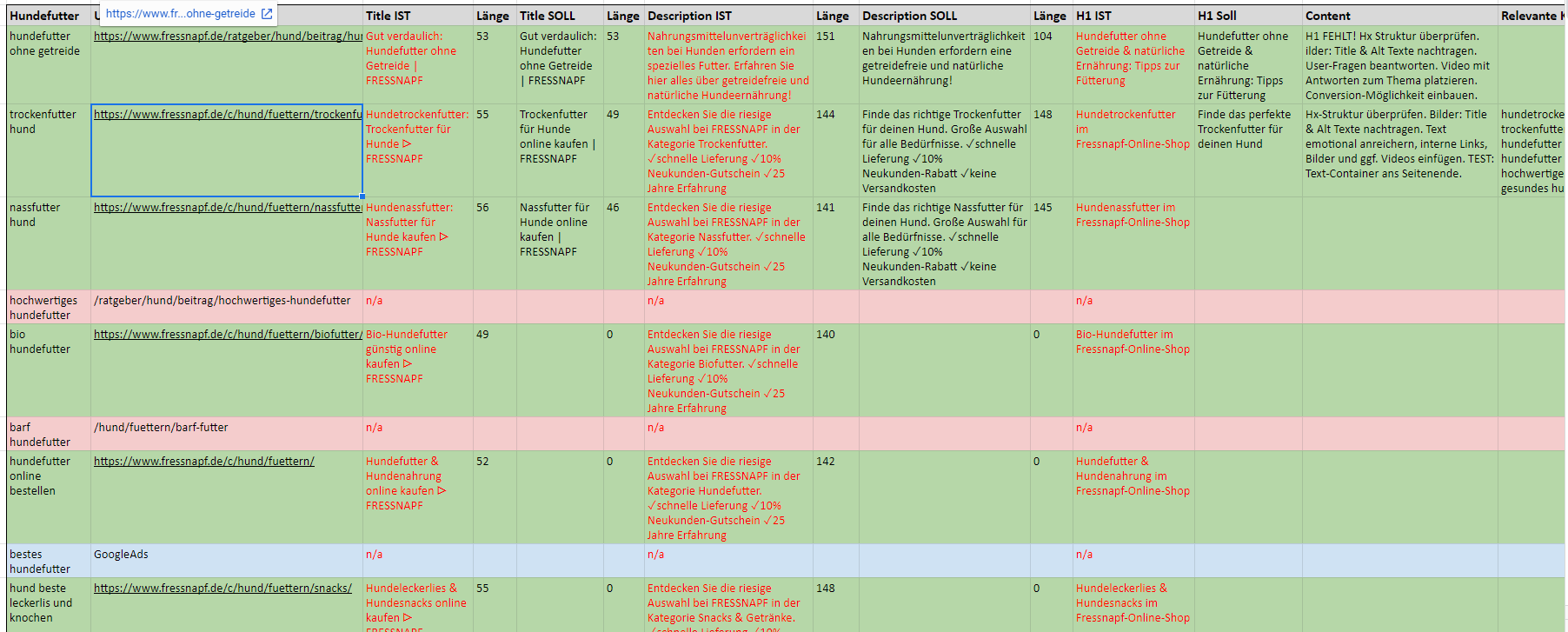Select the H1 IST column header

[1133, 16]
